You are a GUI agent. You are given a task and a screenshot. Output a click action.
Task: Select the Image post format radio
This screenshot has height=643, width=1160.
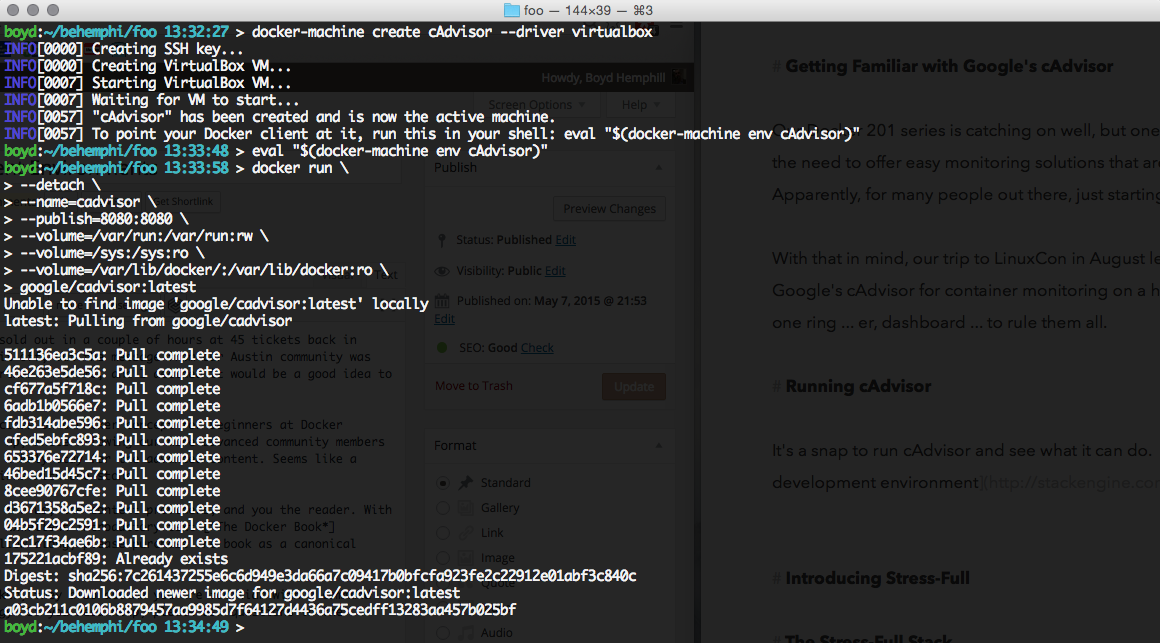[442, 558]
